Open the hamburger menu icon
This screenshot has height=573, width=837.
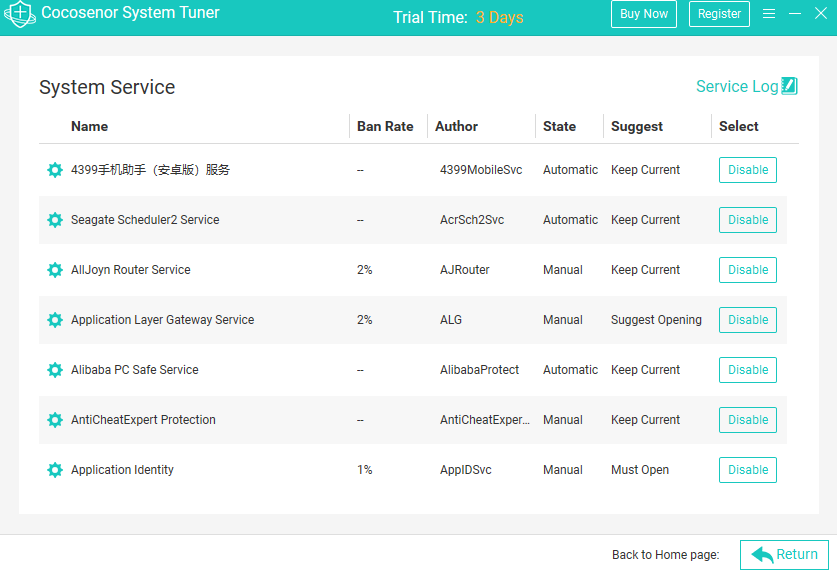click(769, 13)
